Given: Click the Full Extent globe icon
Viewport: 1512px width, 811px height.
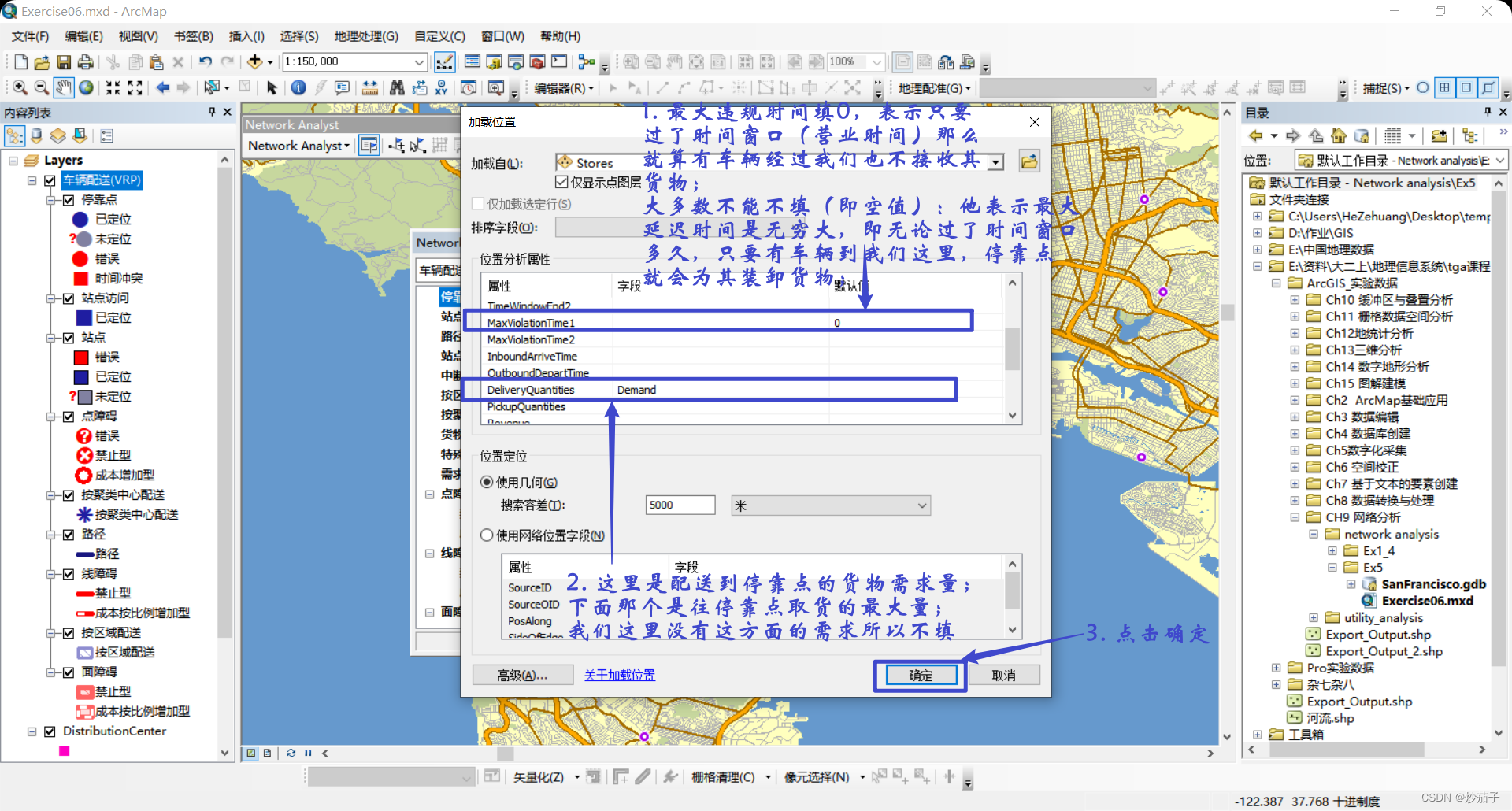Looking at the screenshot, I should tap(86, 87).
